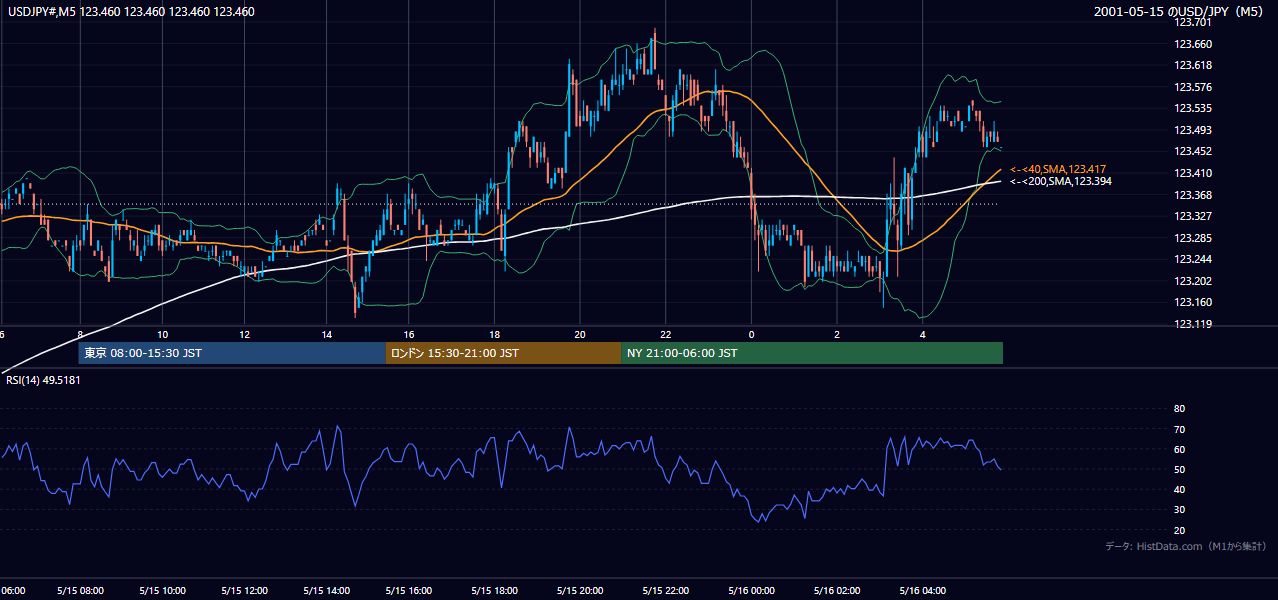The height and width of the screenshot is (600, 1278).
Task: Click hour tick 18 beneath the candlestick chart
Action: coord(494,334)
